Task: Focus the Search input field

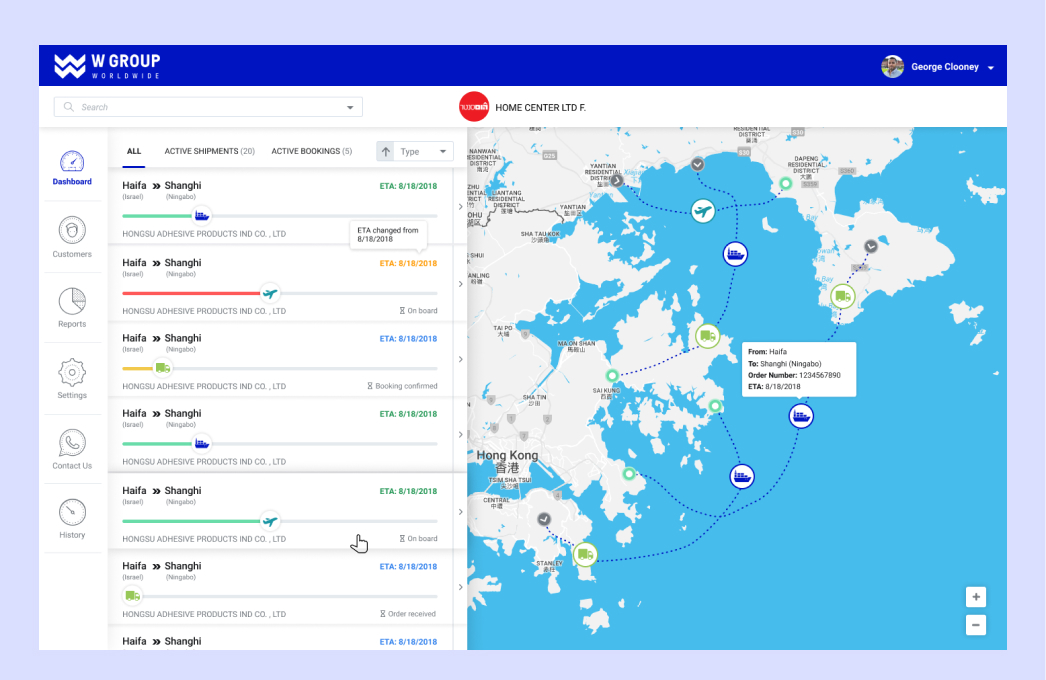Action: click(208, 107)
